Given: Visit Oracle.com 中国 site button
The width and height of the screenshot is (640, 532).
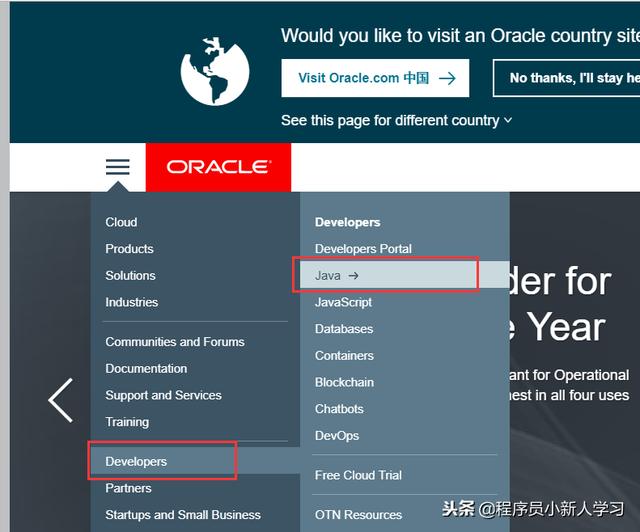Looking at the screenshot, I should 375,78.
